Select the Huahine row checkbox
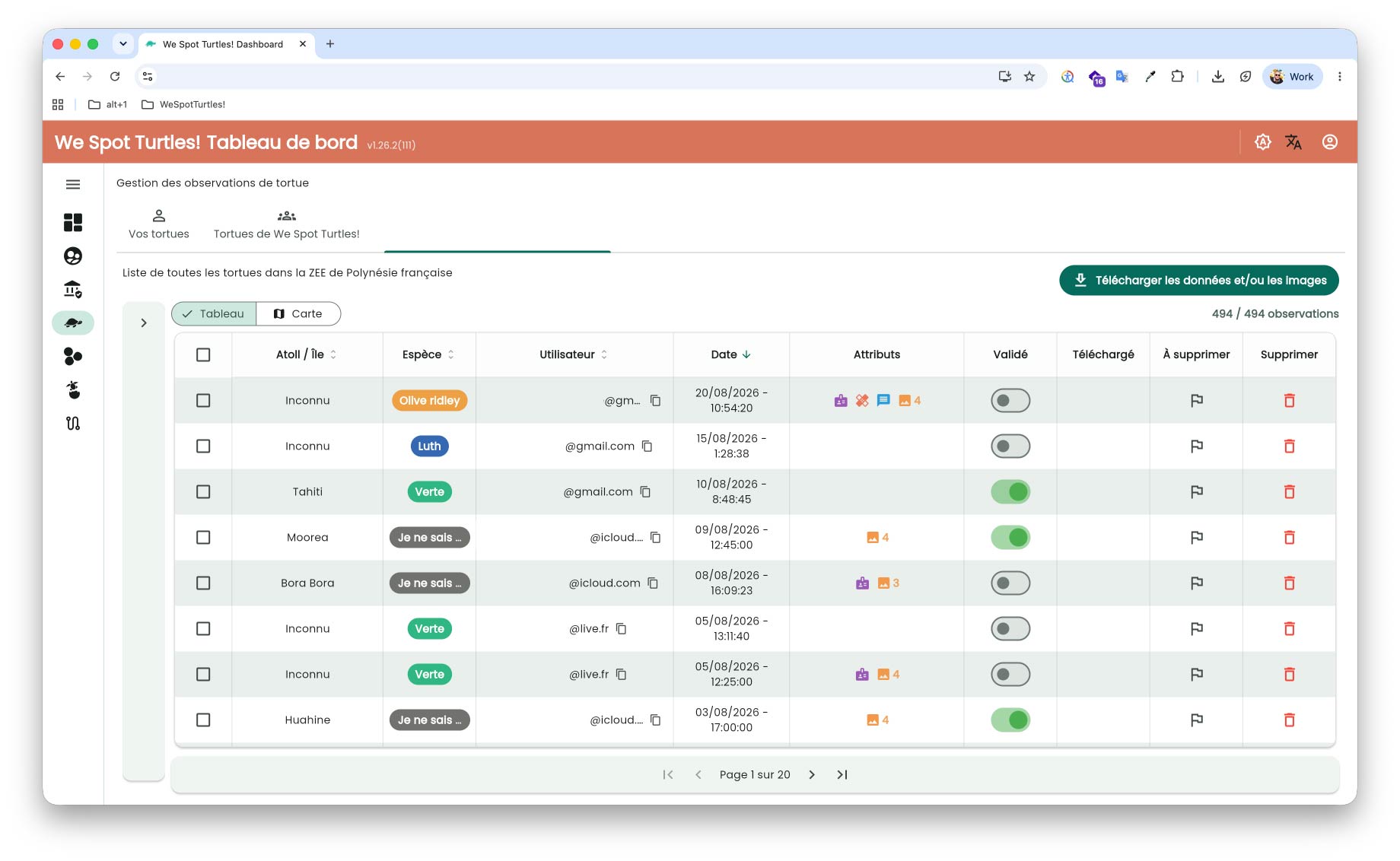The height and width of the screenshot is (861, 1400). point(203,720)
